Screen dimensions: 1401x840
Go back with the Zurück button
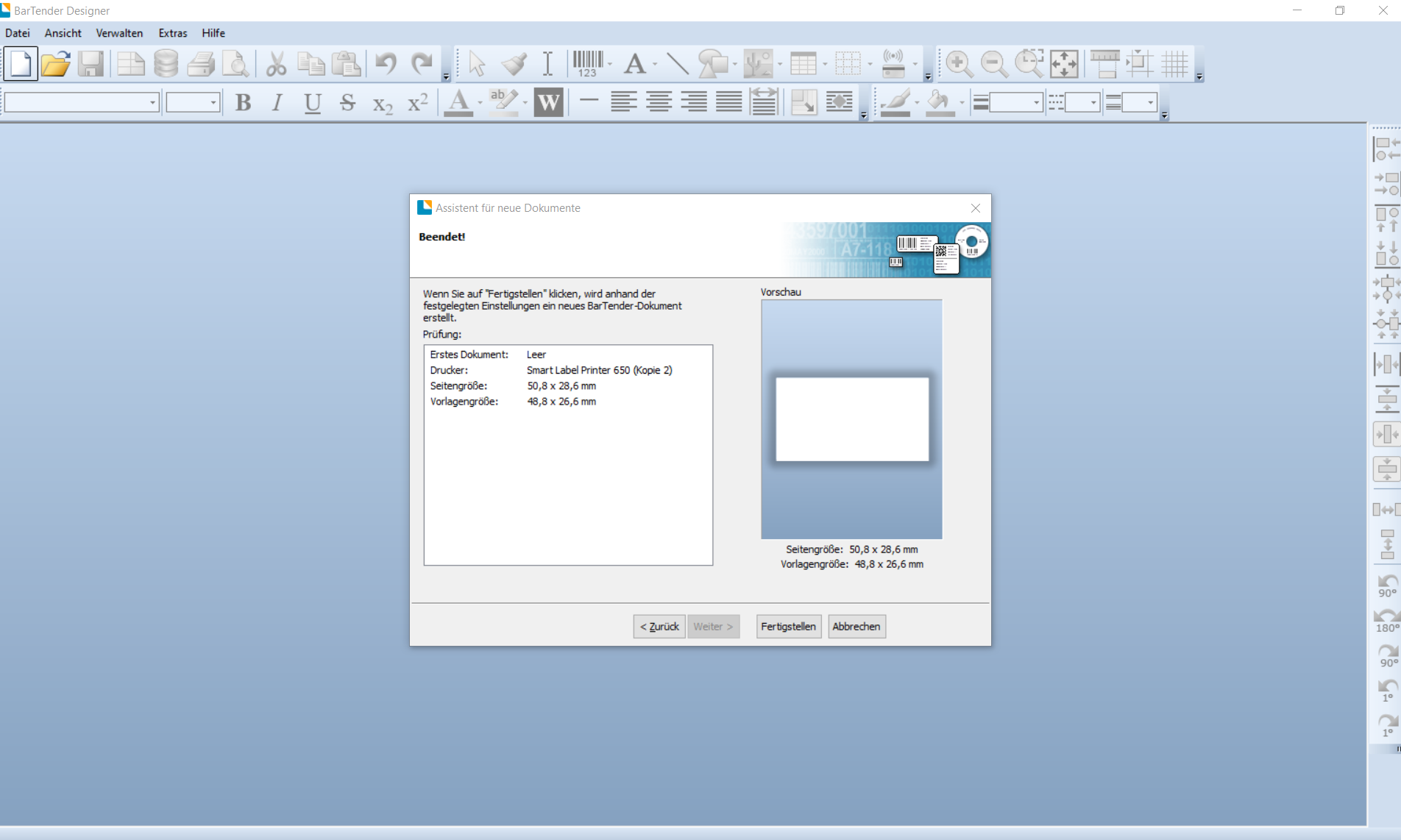659,627
